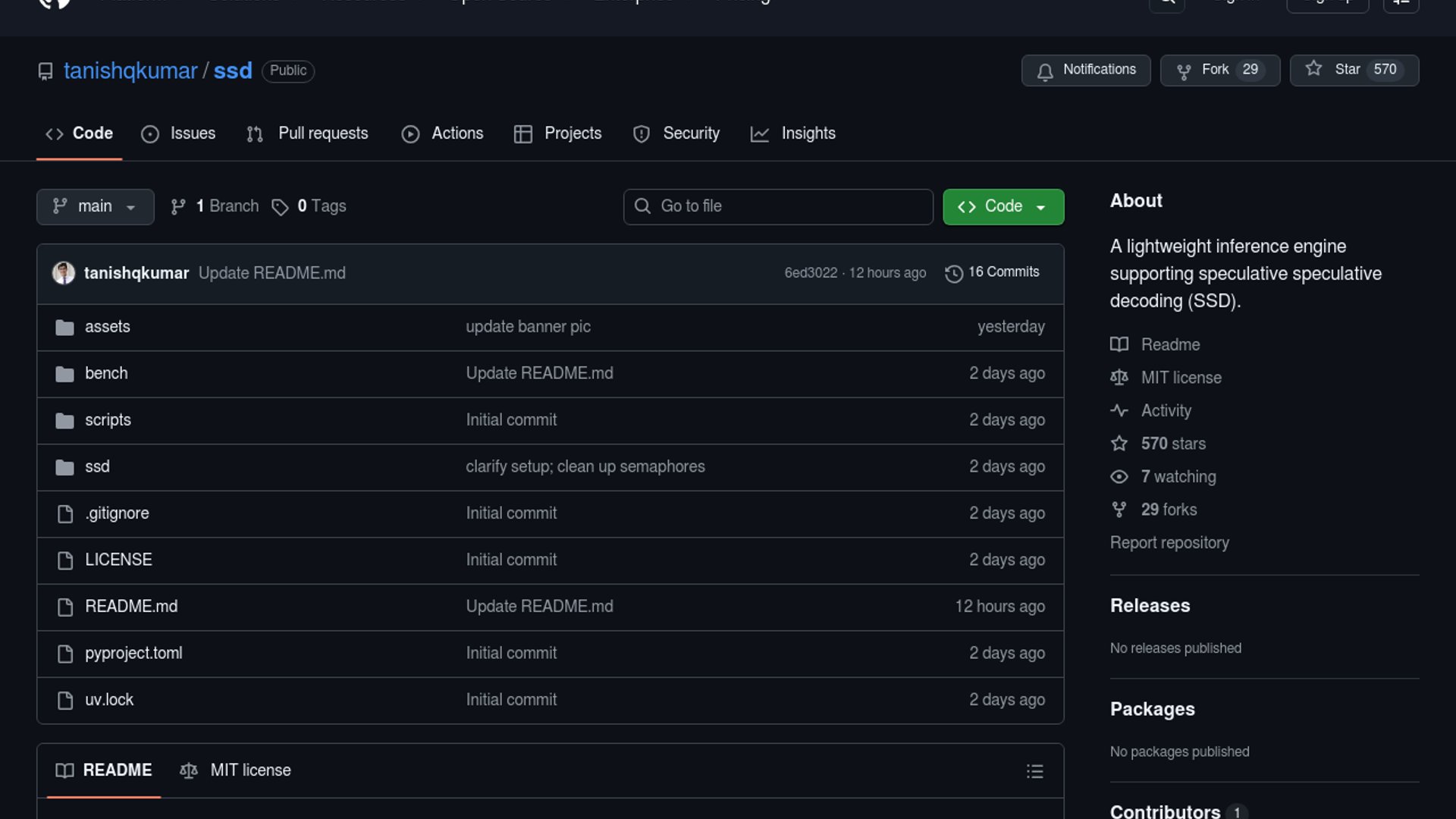
Task: Expand the main branch dropdown
Action: 95,206
